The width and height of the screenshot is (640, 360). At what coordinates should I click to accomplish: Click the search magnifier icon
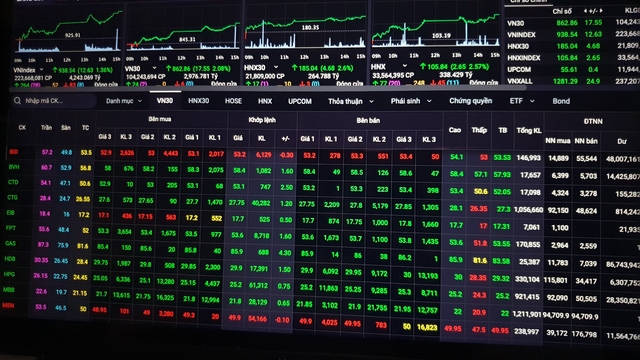tap(17, 100)
